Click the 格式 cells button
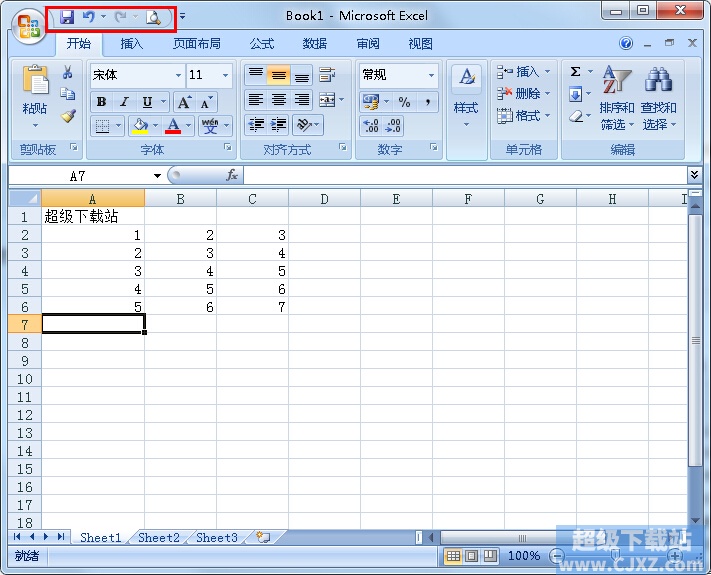Viewport: 711px width, 575px height. (x=522, y=116)
